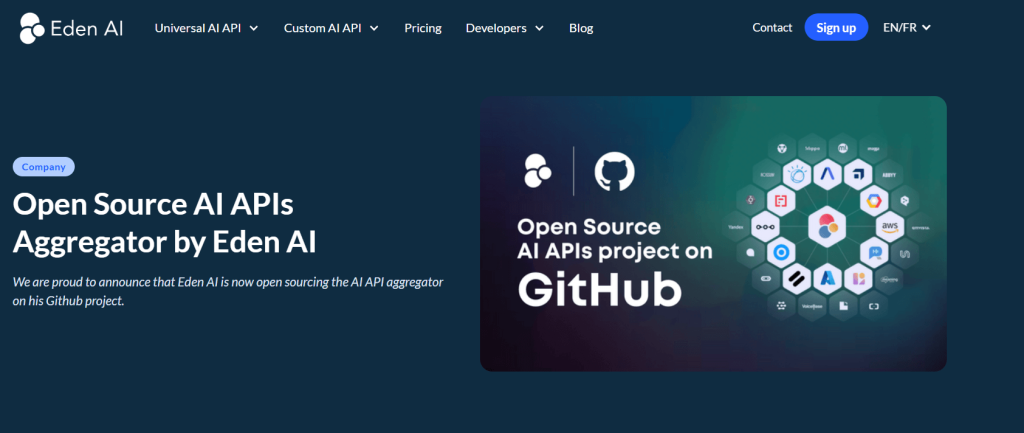Click the Eden AI logo in navbar
The width and height of the screenshot is (1024, 433).
71,28
